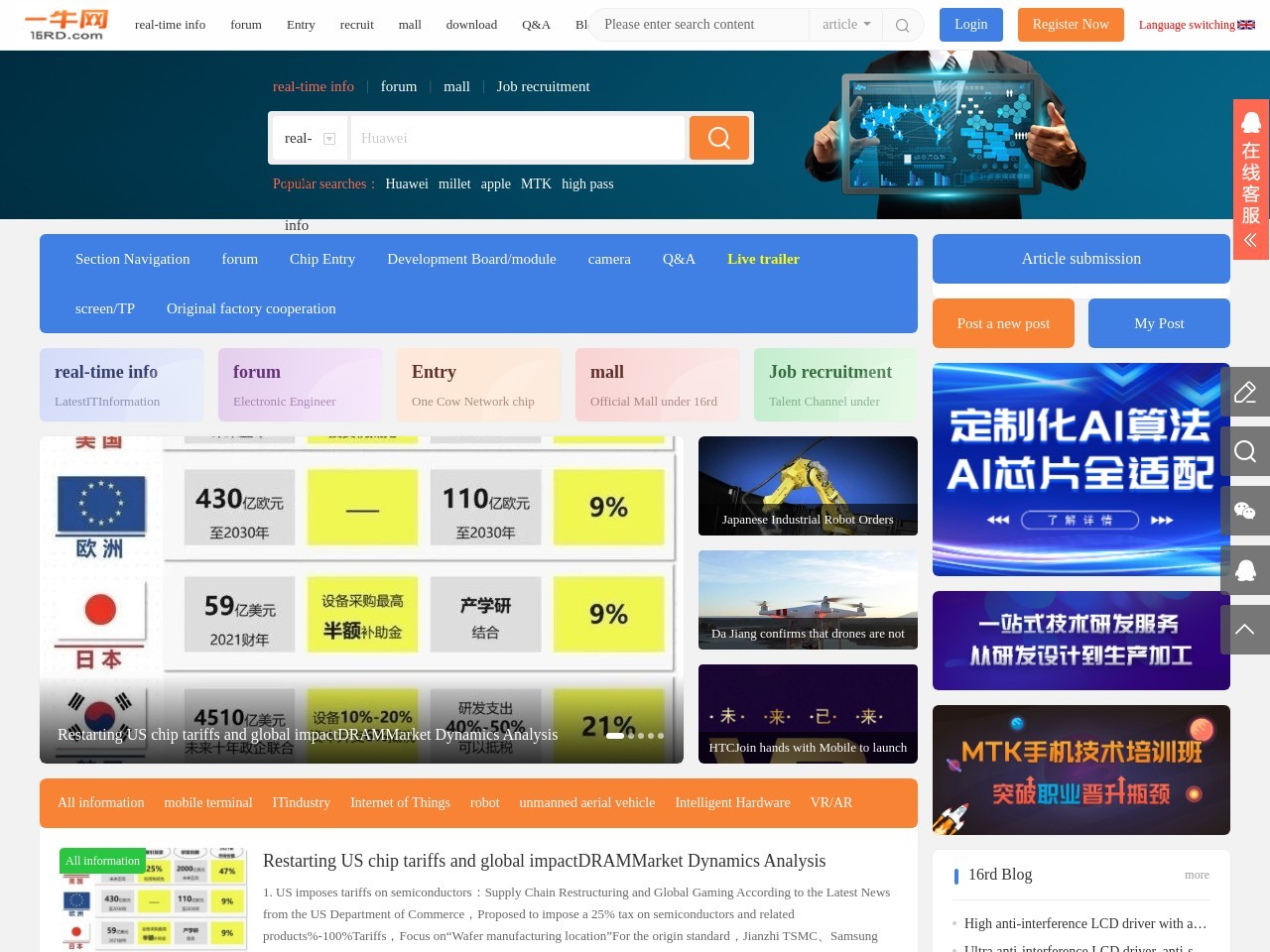The width and height of the screenshot is (1270, 952).
Task: Click the 16RD.com site logo
Action: (66, 25)
